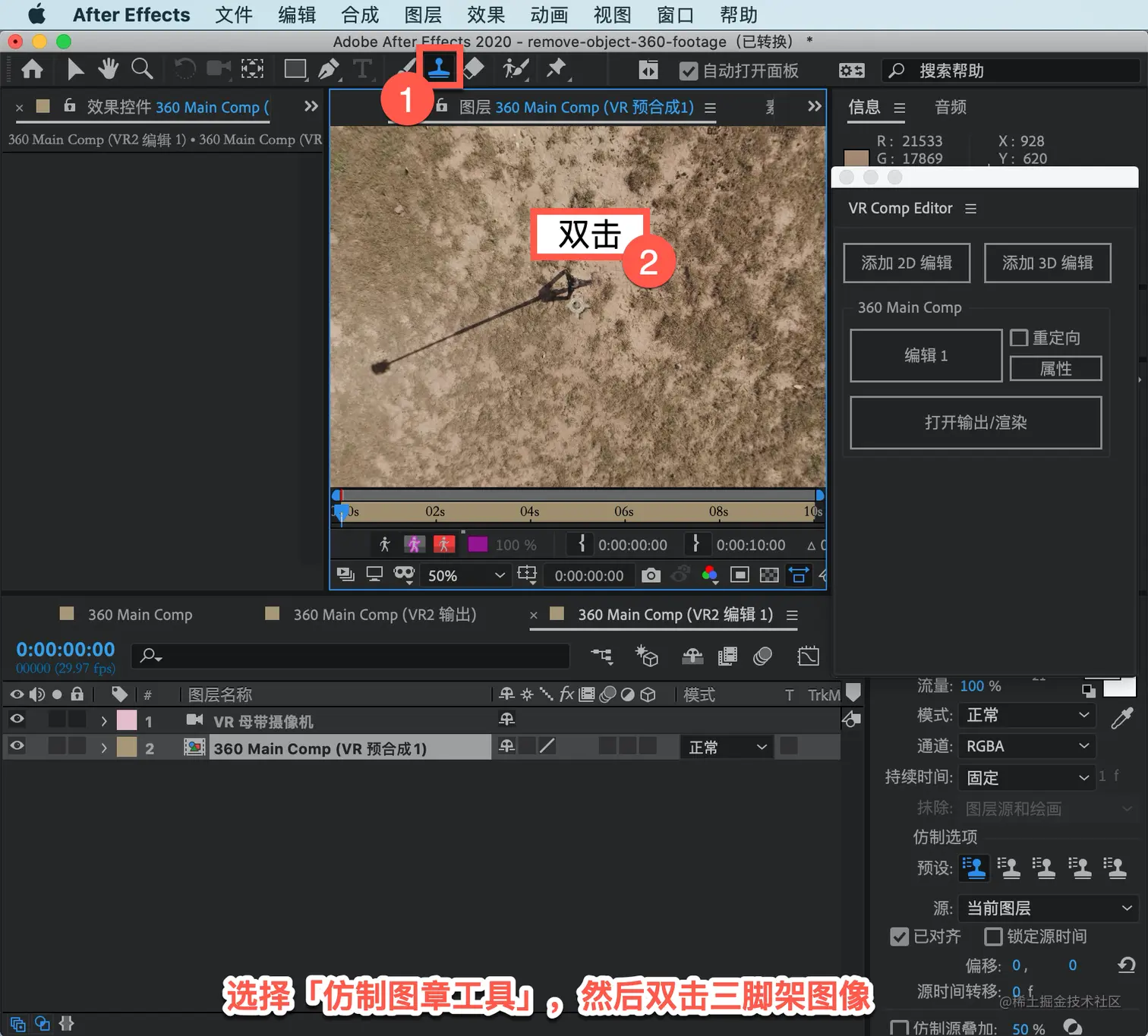Open the 窗口 menu

click(675, 14)
